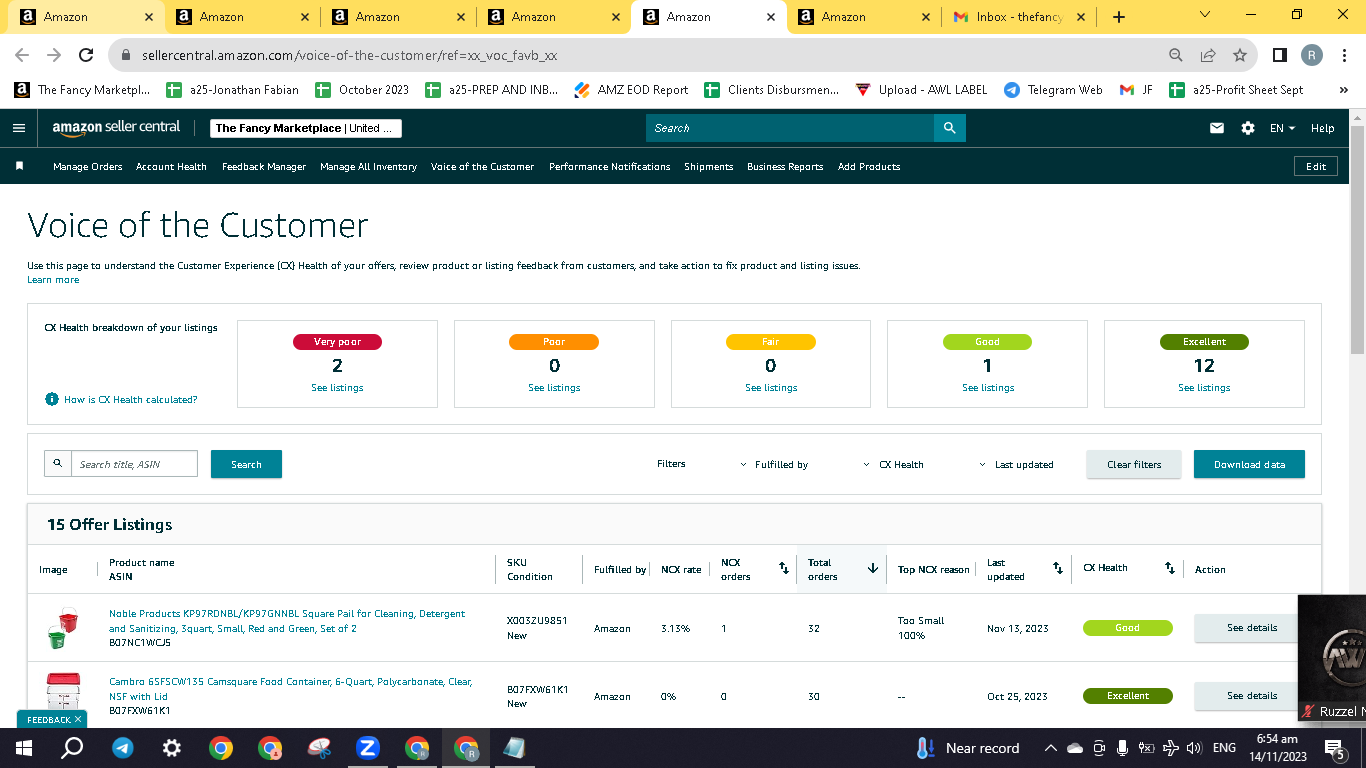
Task: Open the AMZ EOD Report bookmark
Action: click(631, 90)
